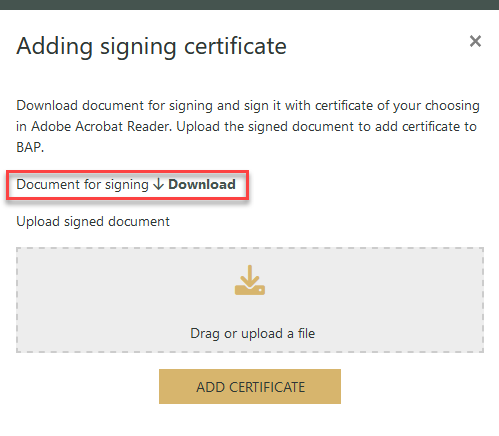Click the word BAP in the description

30,147
